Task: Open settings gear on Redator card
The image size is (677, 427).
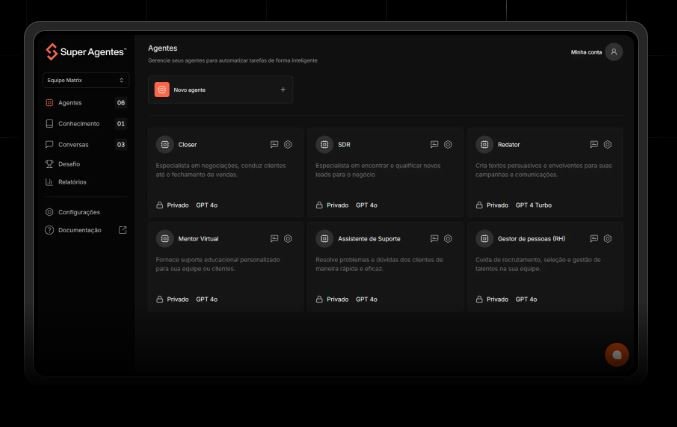Action: (608, 144)
